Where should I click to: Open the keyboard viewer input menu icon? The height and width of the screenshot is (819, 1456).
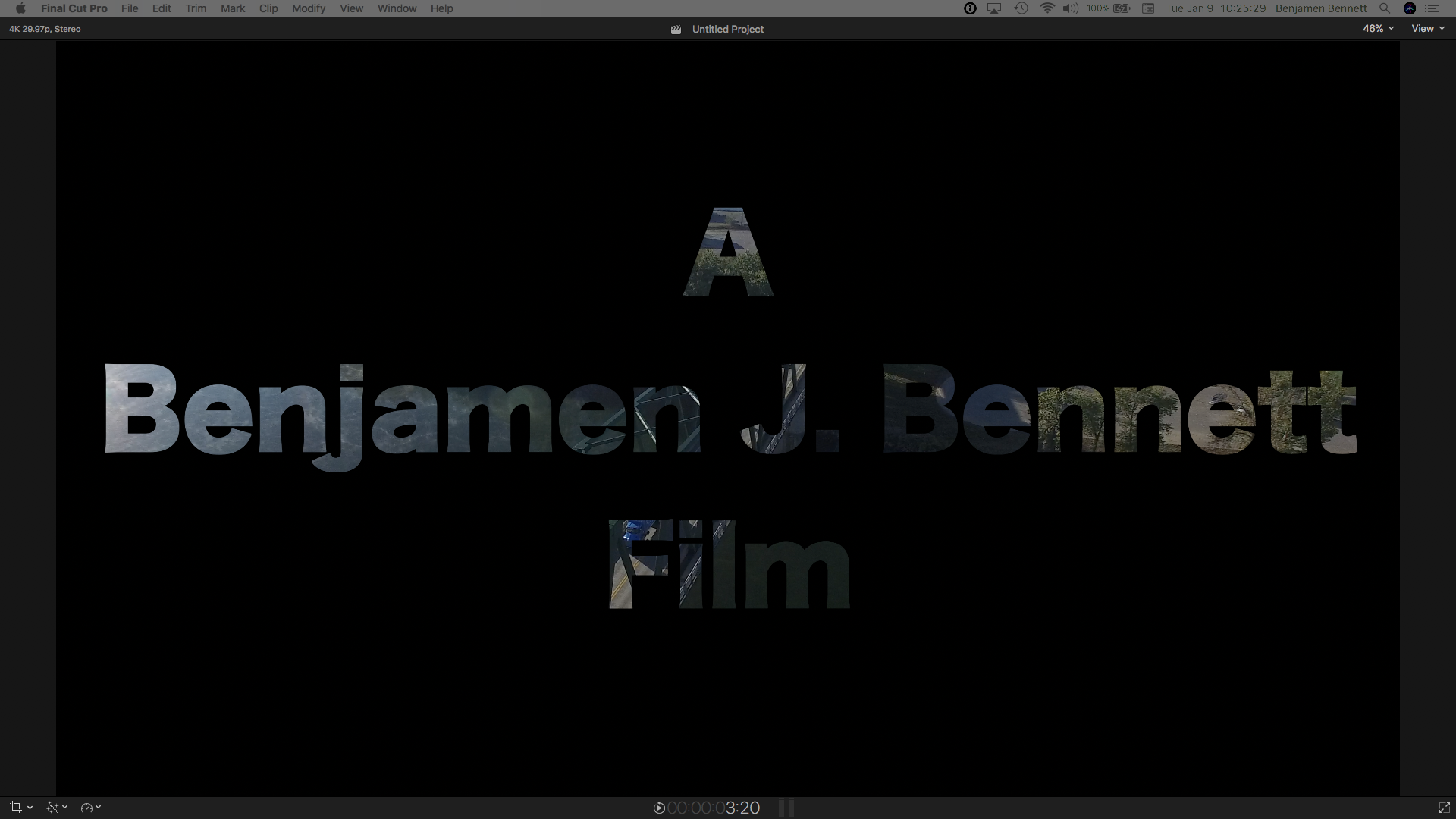[1148, 8]
